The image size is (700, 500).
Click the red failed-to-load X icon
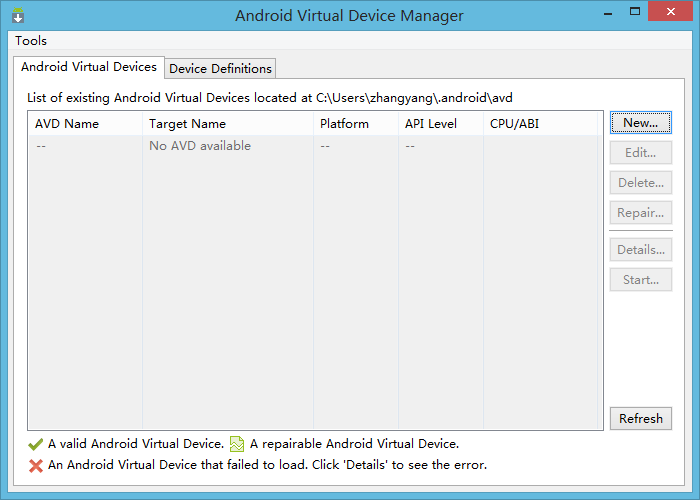[36, 465]
